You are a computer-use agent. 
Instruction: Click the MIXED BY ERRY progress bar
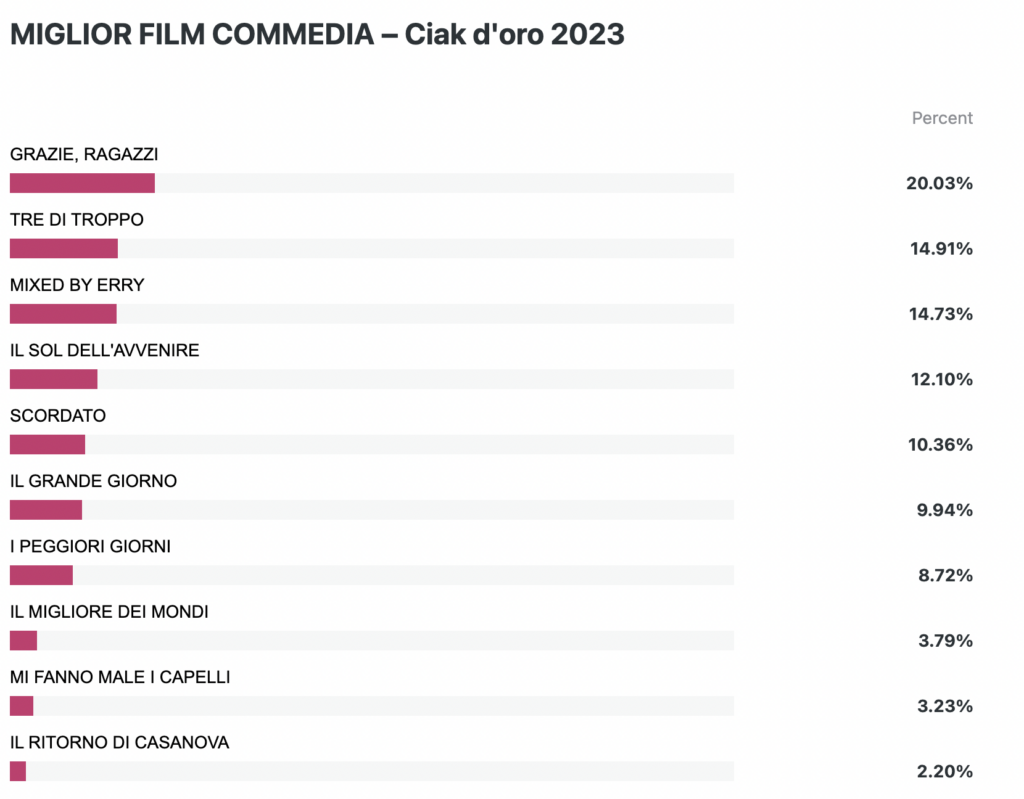tap(372, 314)
